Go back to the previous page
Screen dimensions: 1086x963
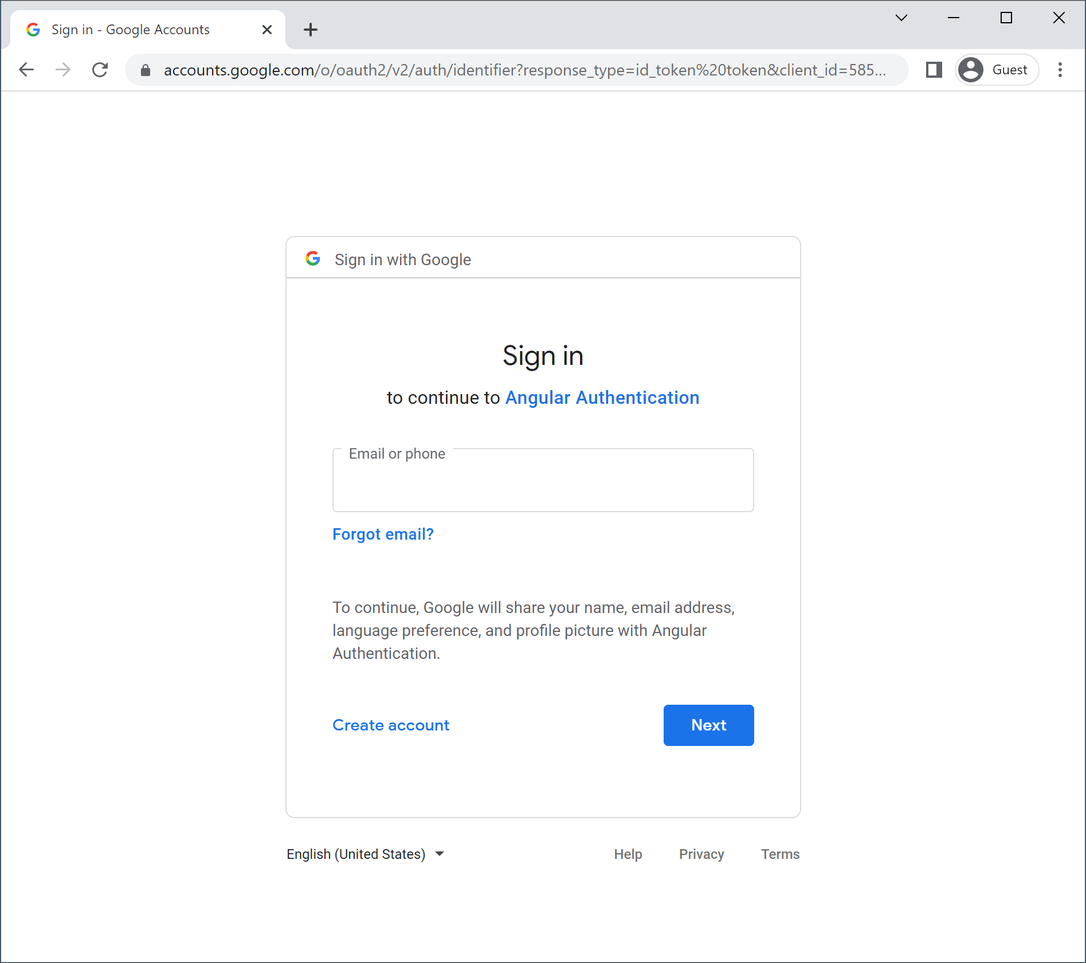click(26, 70)
